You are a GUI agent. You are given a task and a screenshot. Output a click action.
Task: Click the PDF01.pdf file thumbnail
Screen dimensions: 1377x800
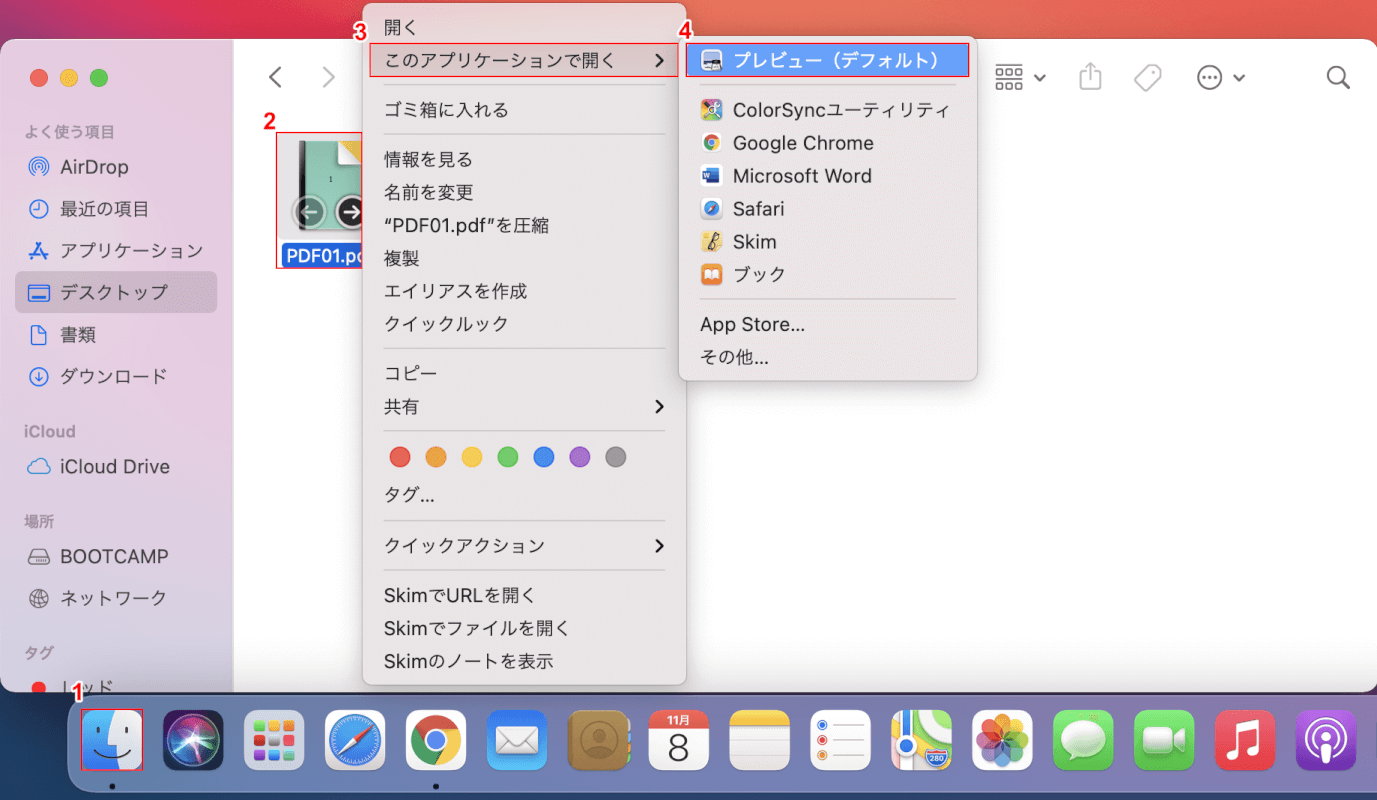tap(320, 188)
